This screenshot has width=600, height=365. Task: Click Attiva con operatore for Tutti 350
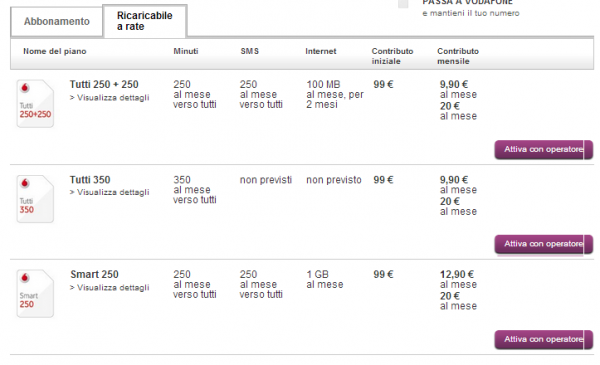click(x=544, y=244)
